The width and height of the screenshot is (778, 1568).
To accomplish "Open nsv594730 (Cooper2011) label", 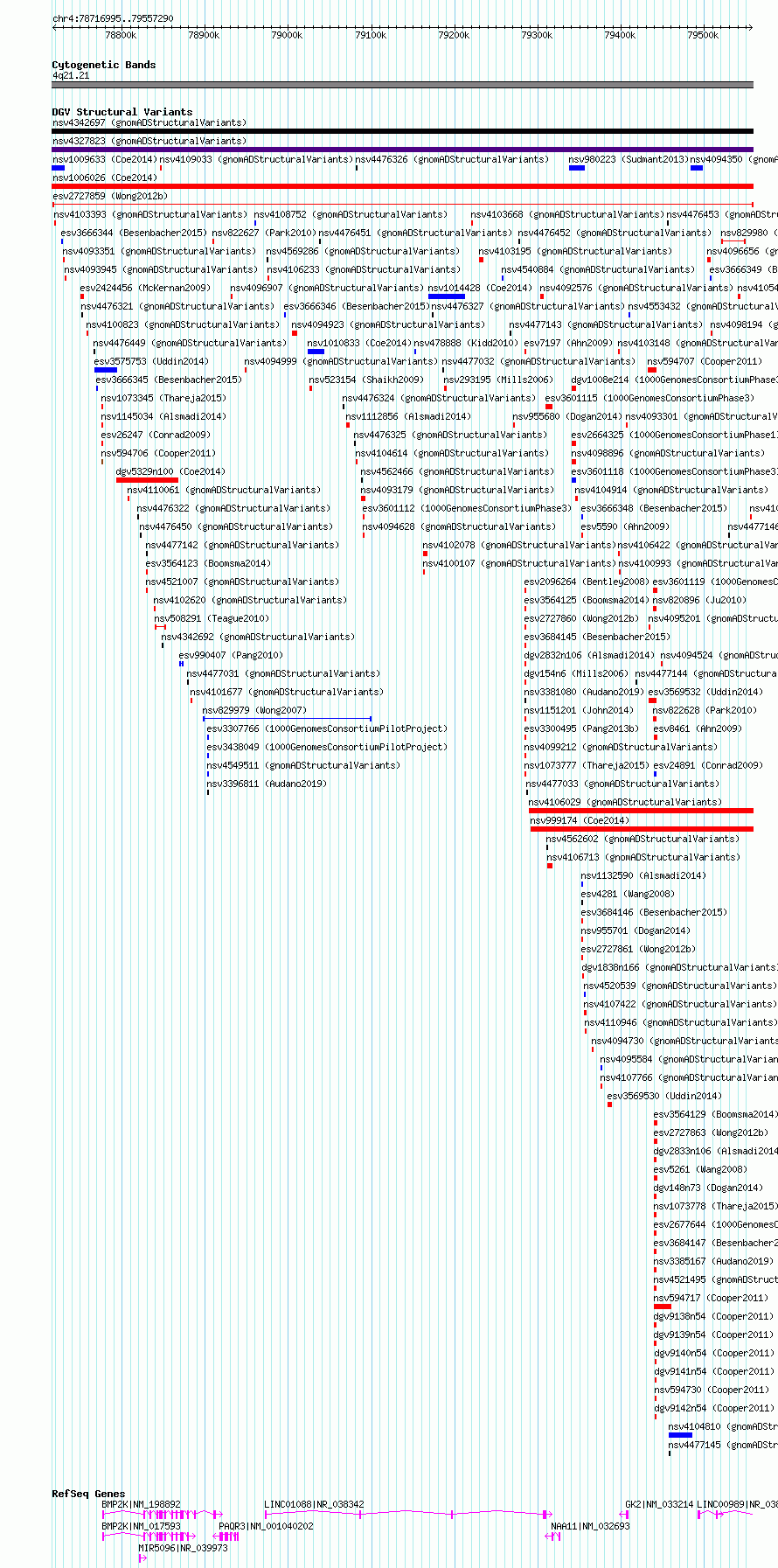I will point(711,1390).
